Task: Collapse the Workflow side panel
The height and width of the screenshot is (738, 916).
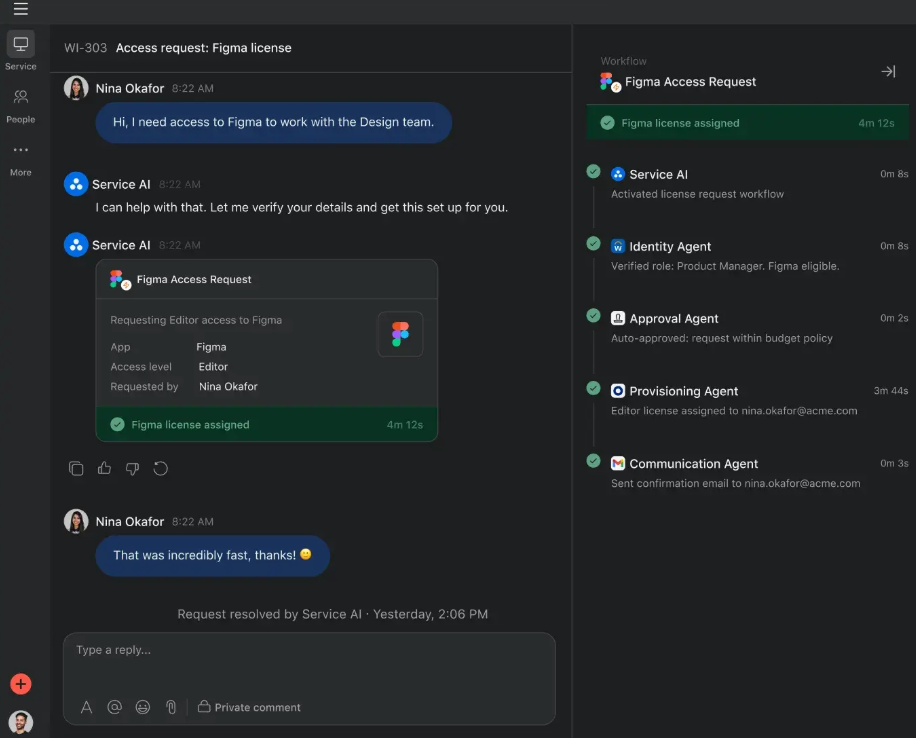Action: tap(888, 71)
